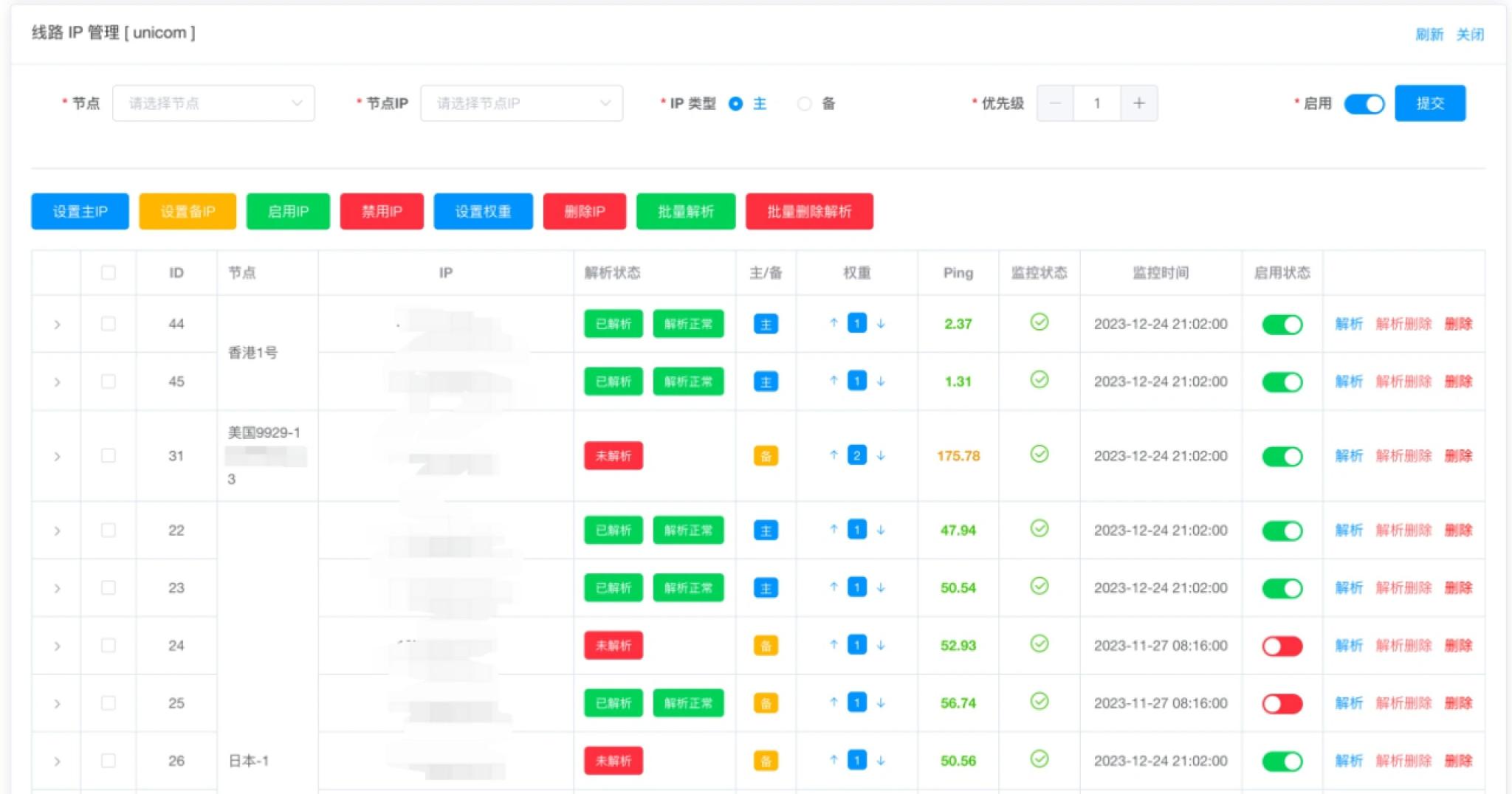Click the 解析 link on row 44

(x=1349, y=323)
